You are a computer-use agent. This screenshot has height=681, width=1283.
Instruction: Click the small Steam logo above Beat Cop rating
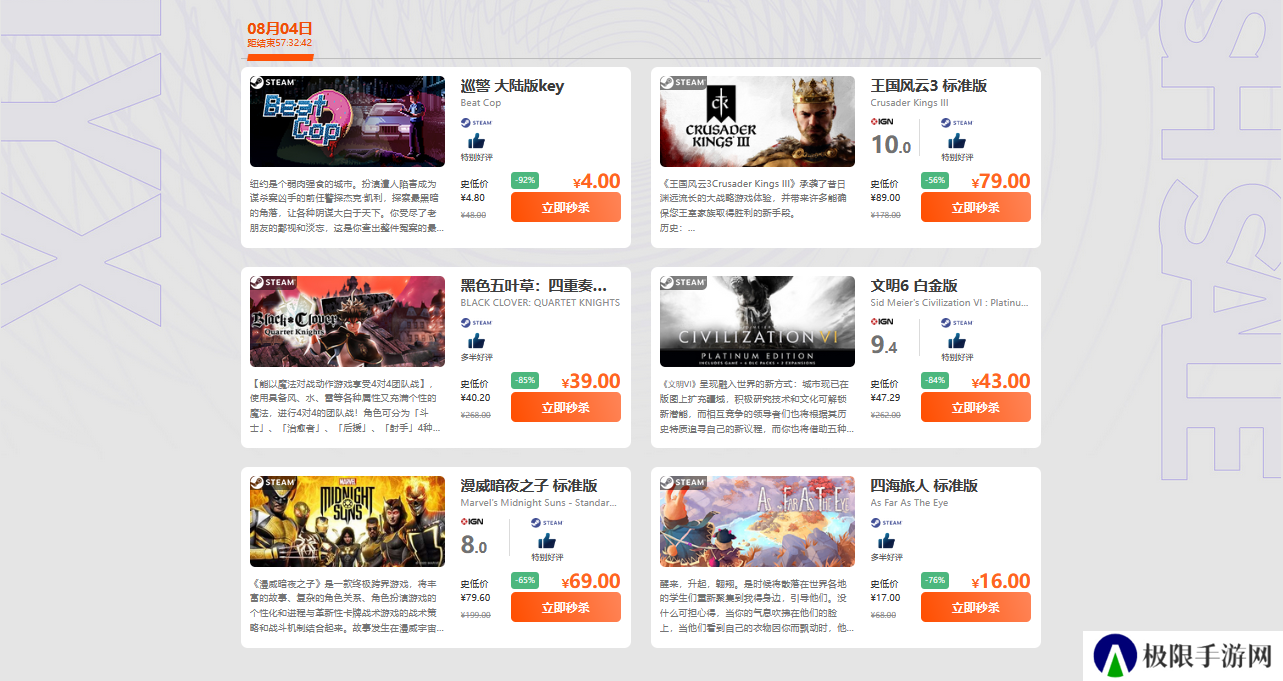click(476, 123)
